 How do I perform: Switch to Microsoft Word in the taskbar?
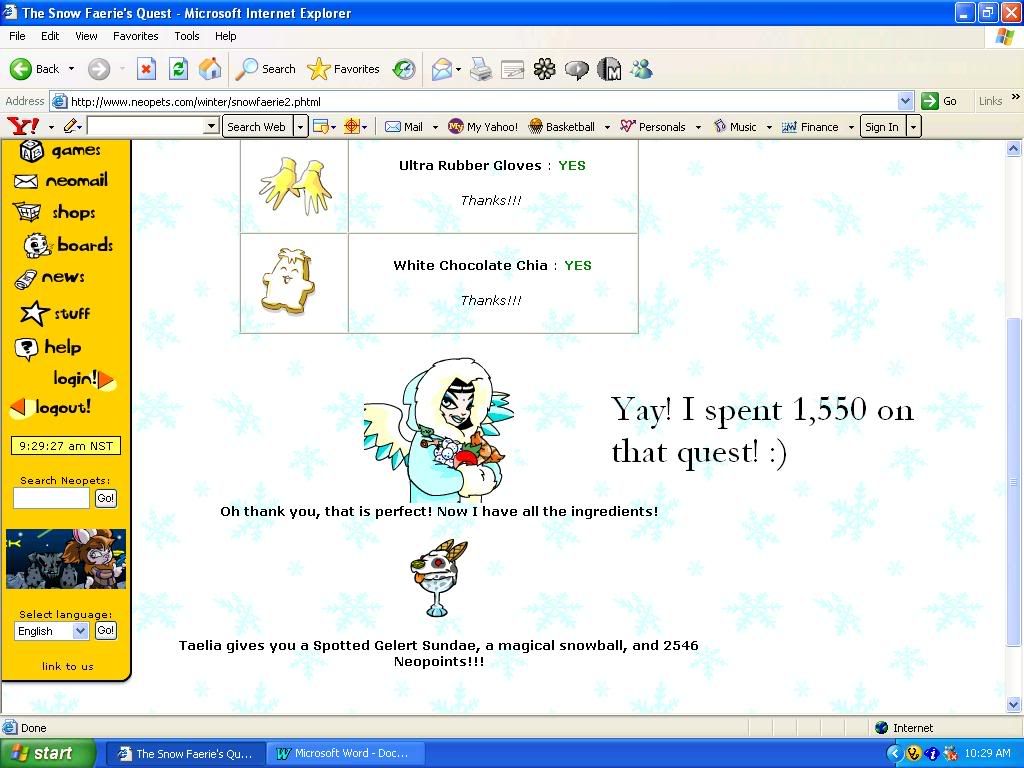[x=346, y=754]
